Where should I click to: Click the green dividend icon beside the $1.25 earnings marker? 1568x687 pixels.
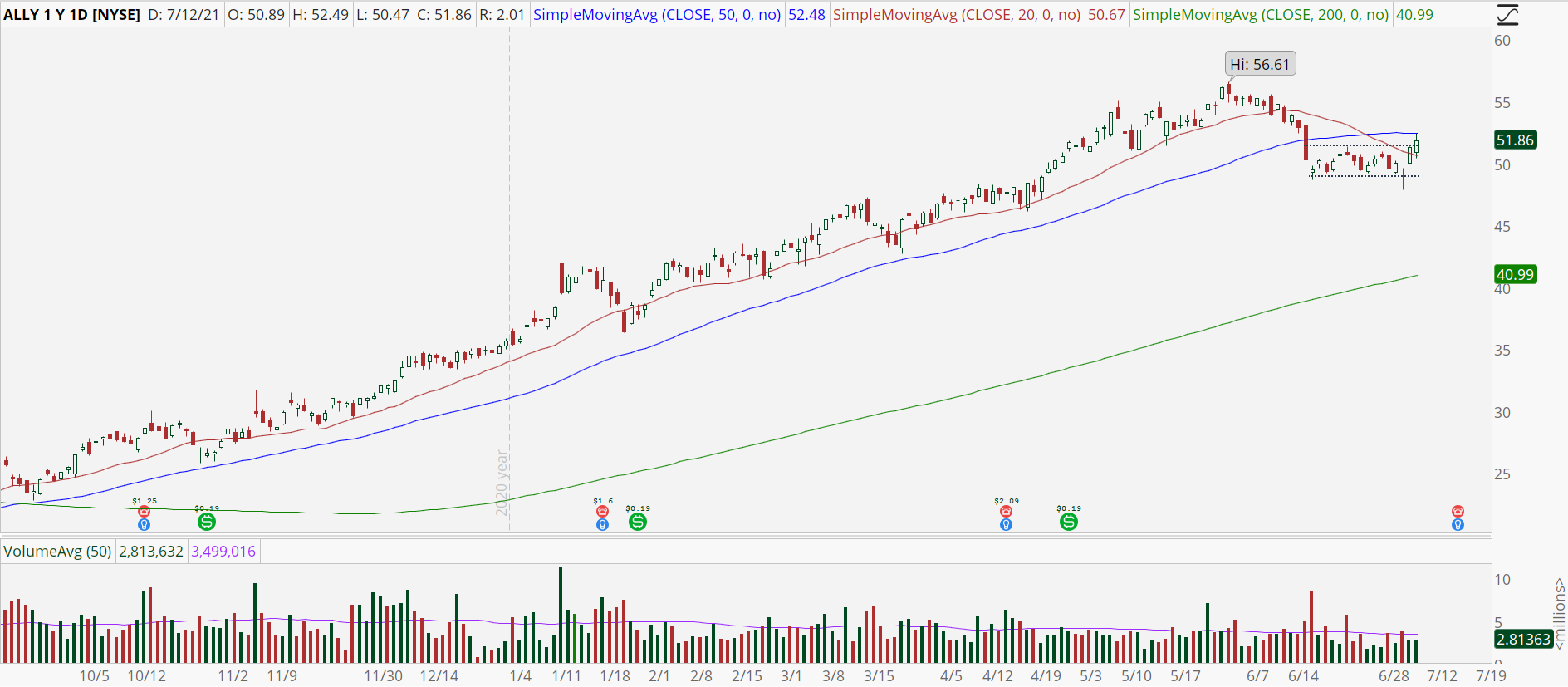(x=207, y=522)
